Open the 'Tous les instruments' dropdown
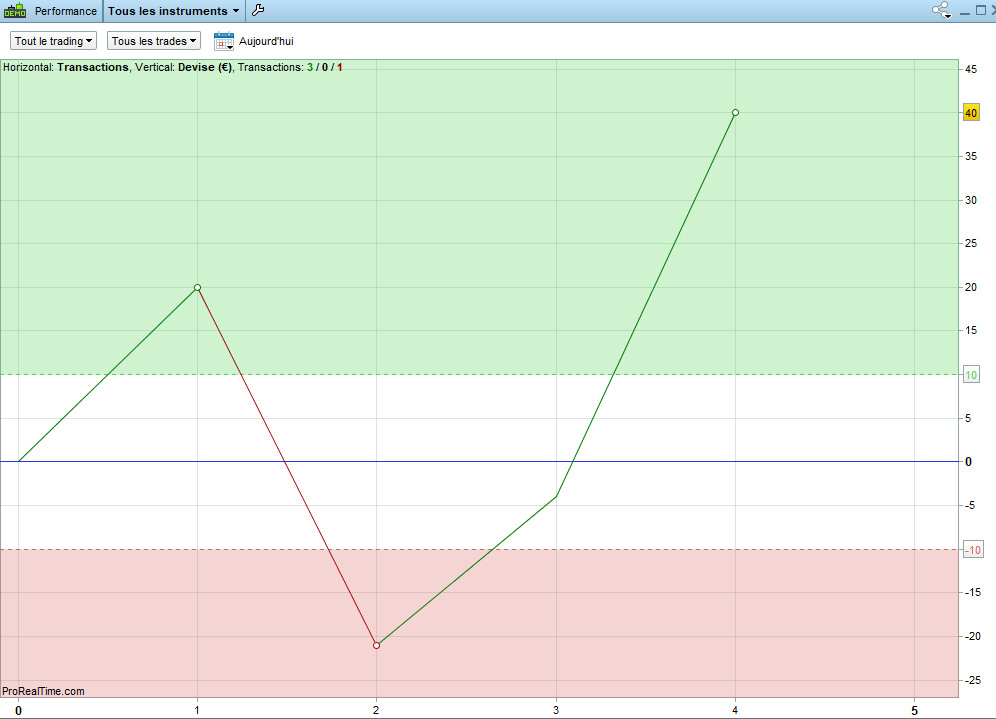Image resolution: width=996 pixels, height=719 pixels. [x=173, y=11]
